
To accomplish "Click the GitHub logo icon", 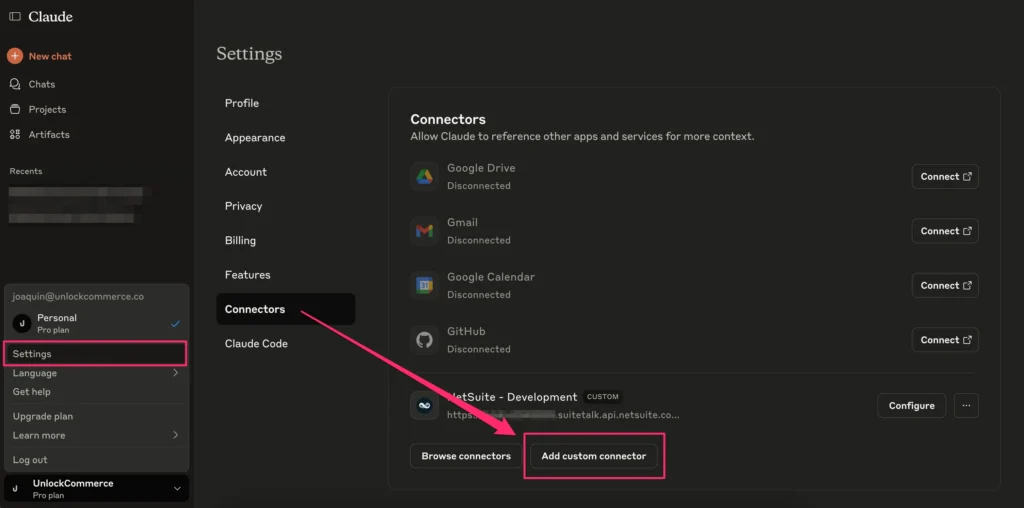I will [x=424, y=340].
